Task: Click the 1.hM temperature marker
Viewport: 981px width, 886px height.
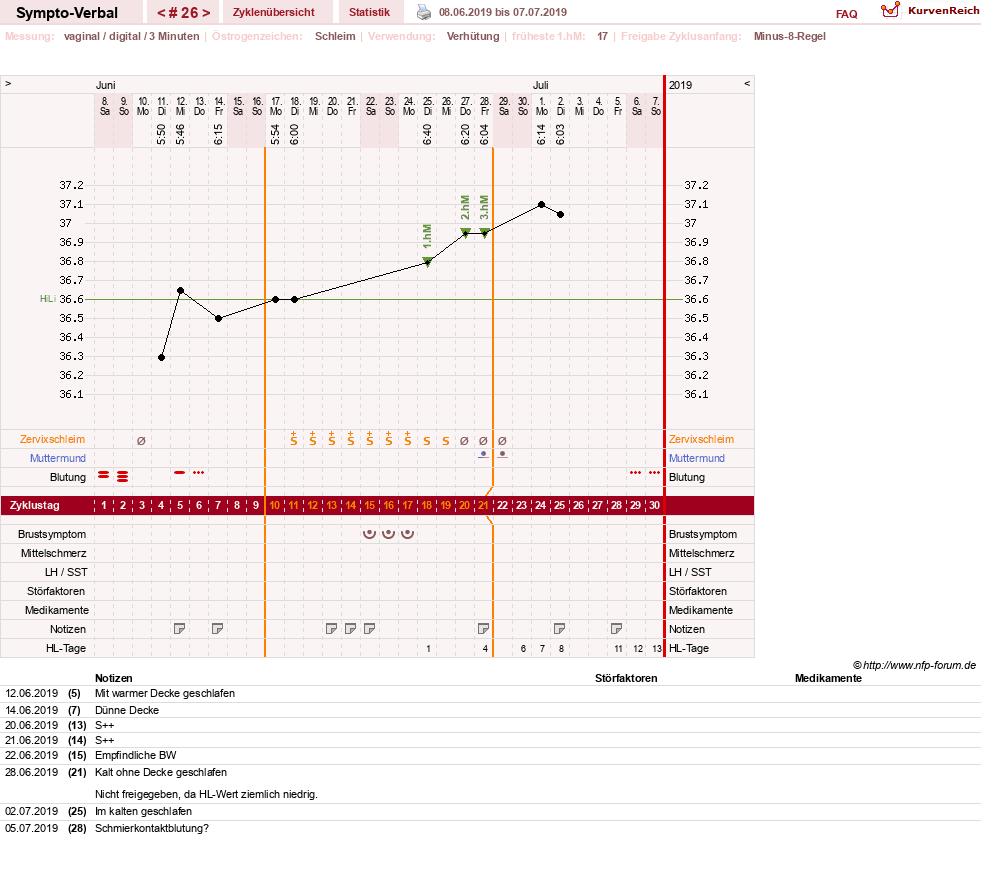Action: [427, 261]
